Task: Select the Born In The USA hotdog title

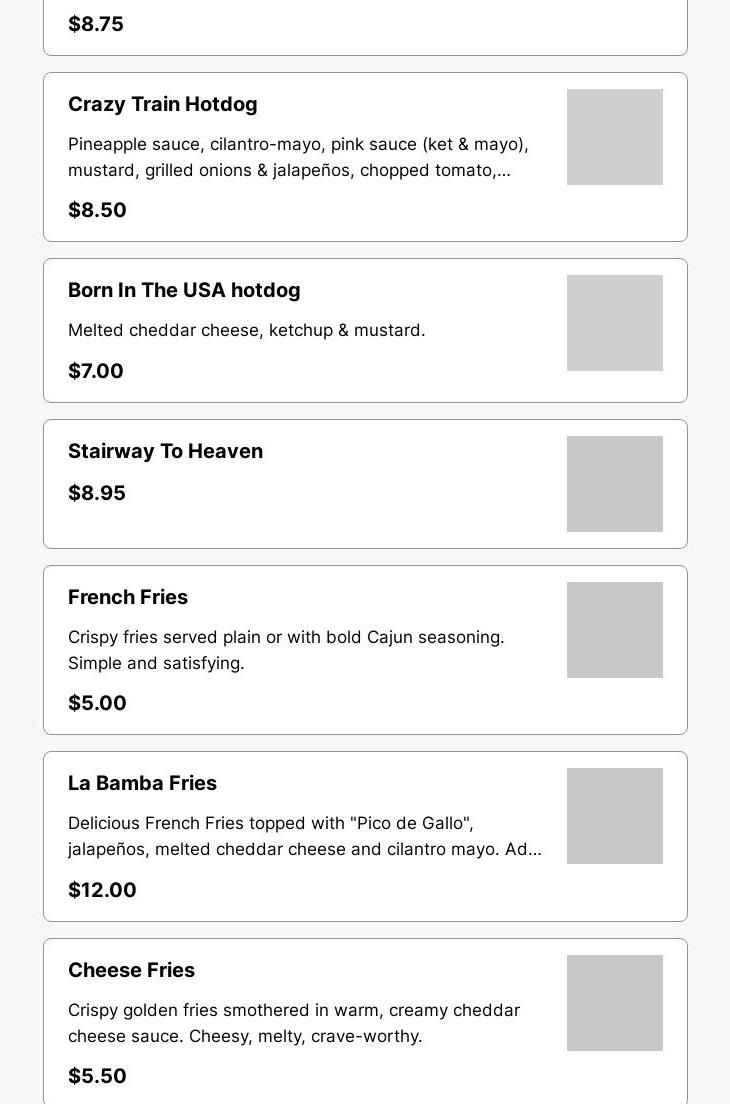Action: tap(184, 290)
